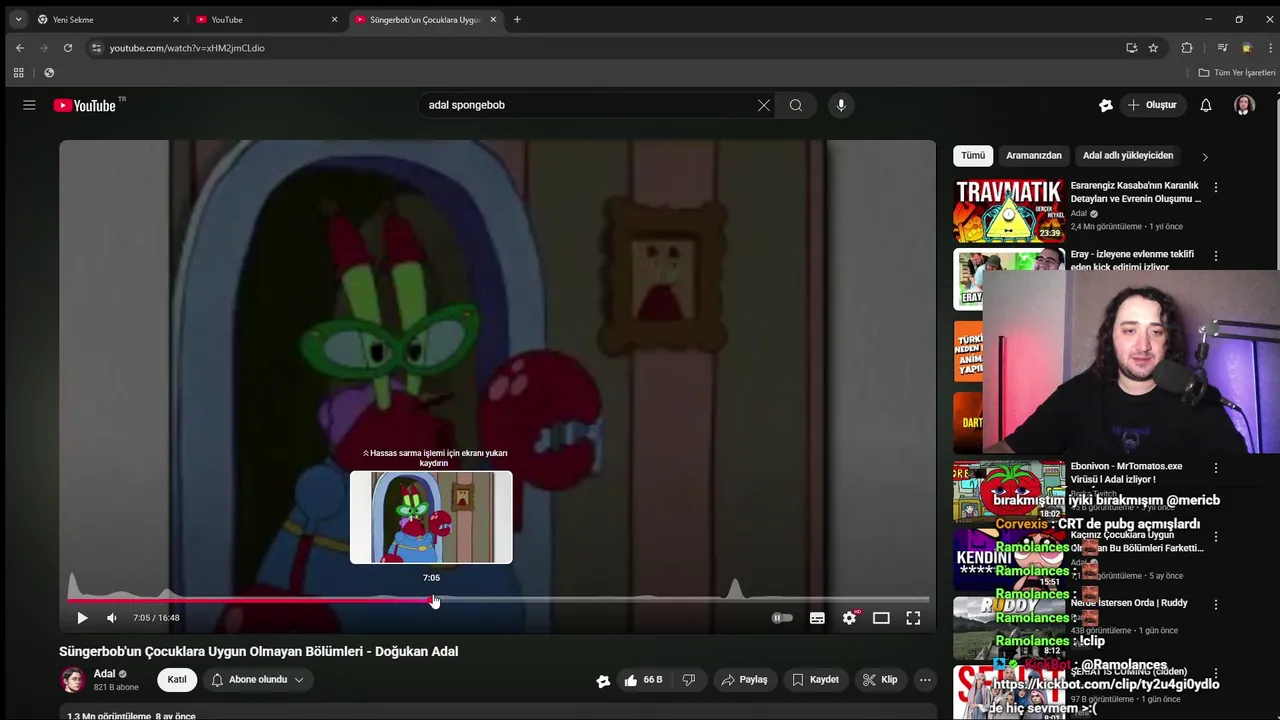Open the header icon left of Oluştur
1280x720 pixels.
pyautogui.click(x=1105, y=105)
